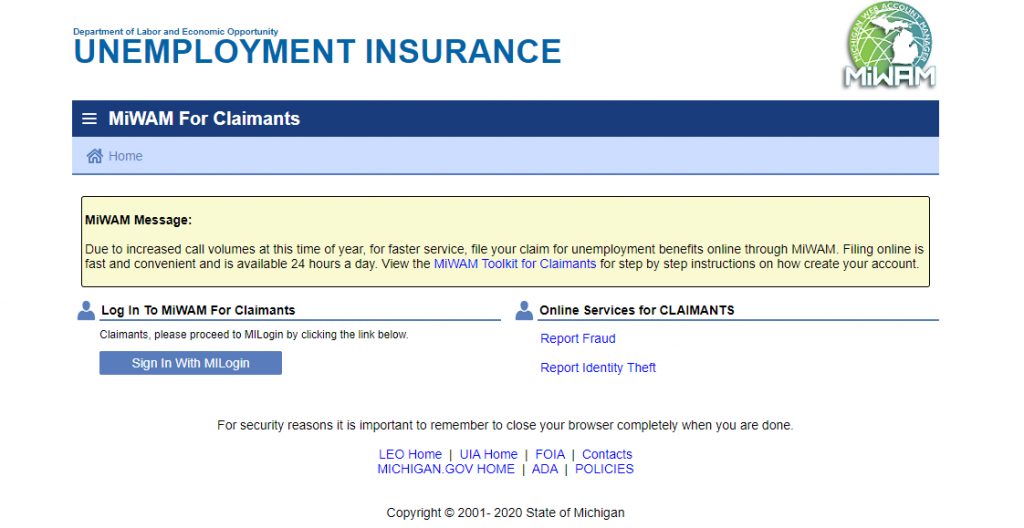Click the house icon beside Home
This screenshot has height=528, width=1024.
point(95,156)
